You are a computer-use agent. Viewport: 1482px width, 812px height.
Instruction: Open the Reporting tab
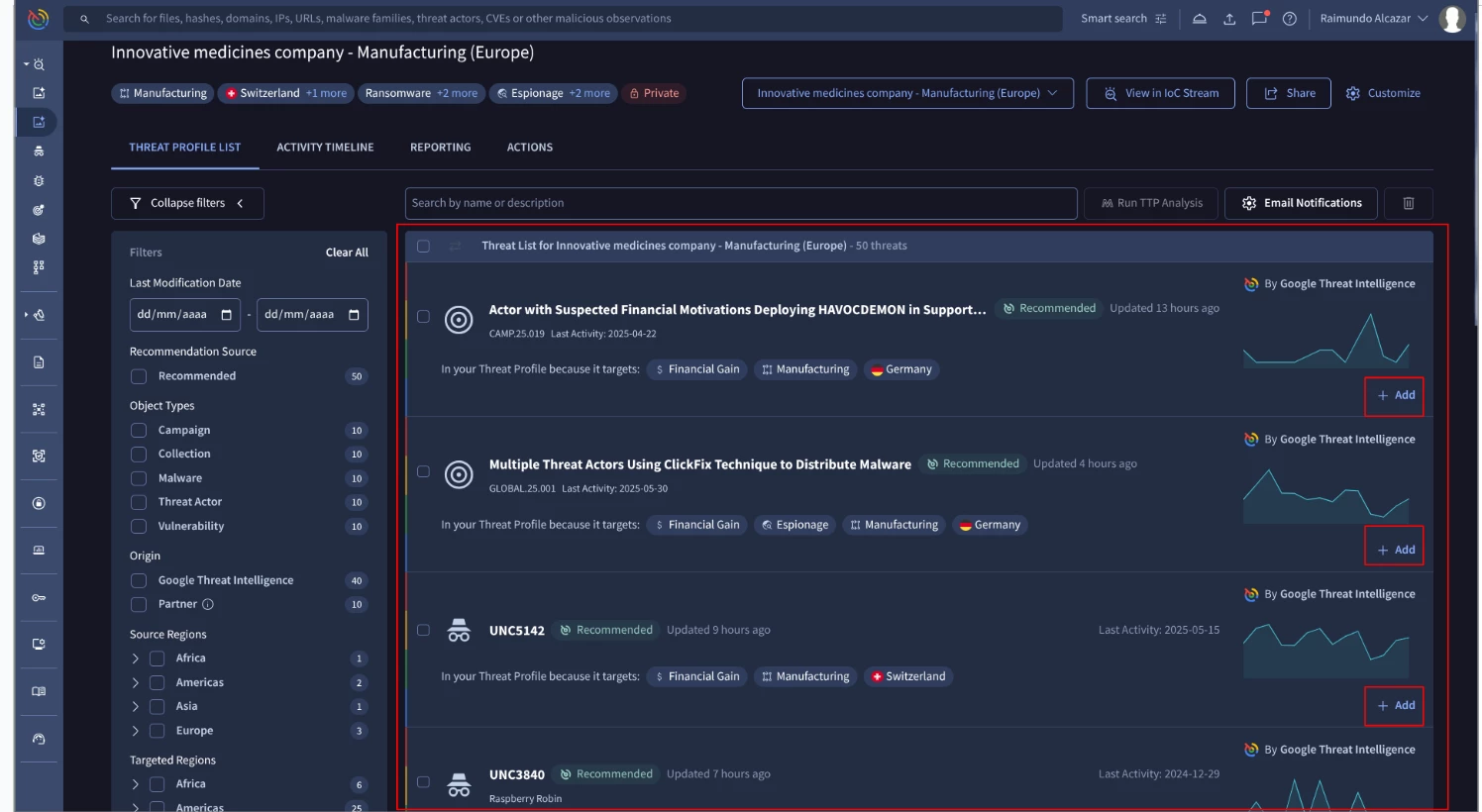tap(441, 148)
